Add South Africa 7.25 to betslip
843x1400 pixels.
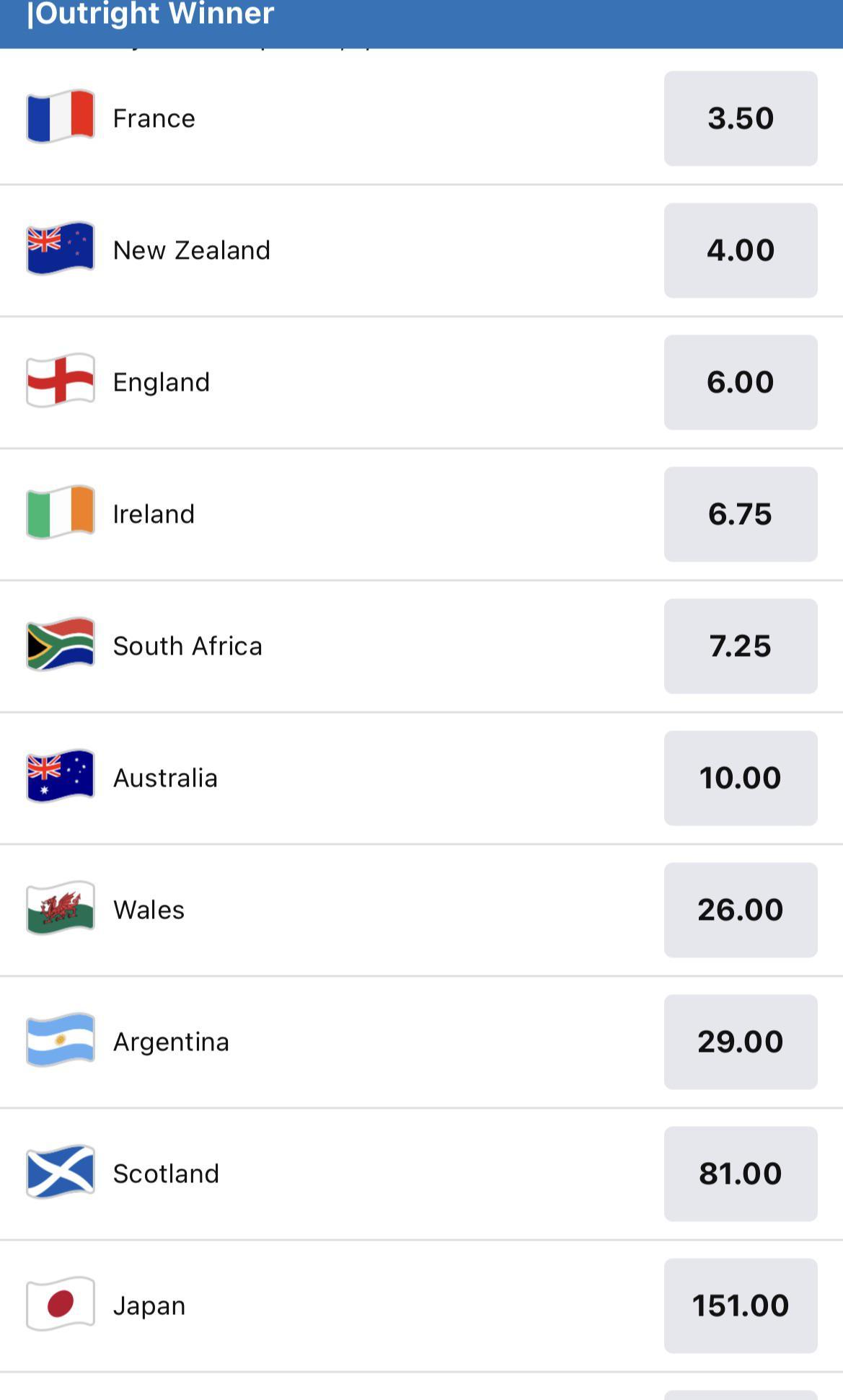pyautogui.click(x=741, y=646)
